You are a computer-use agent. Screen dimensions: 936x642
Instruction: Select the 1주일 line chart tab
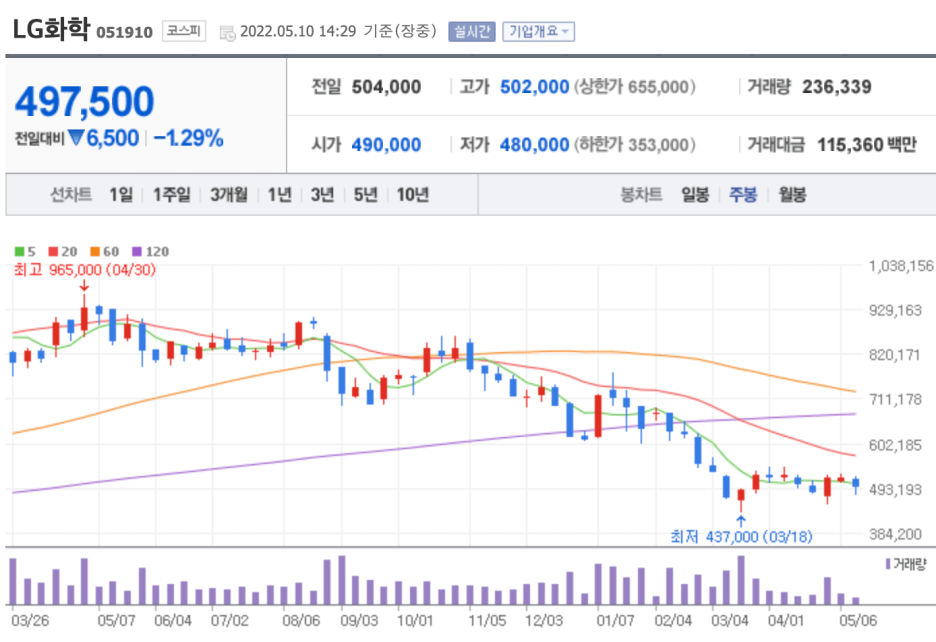point(171,194)
